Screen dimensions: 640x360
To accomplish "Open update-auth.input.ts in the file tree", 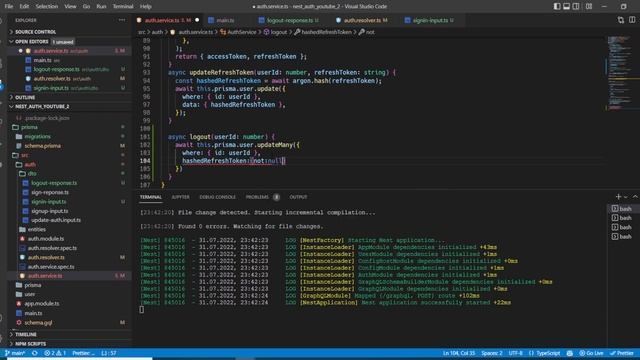I will point(69,220).
